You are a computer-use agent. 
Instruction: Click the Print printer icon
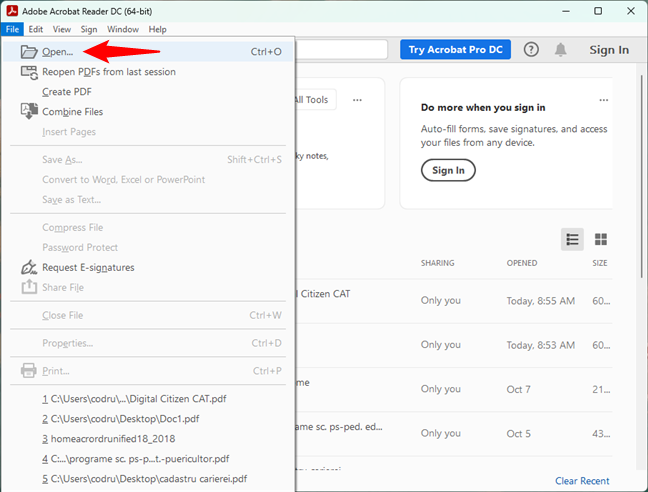[29, 371]
